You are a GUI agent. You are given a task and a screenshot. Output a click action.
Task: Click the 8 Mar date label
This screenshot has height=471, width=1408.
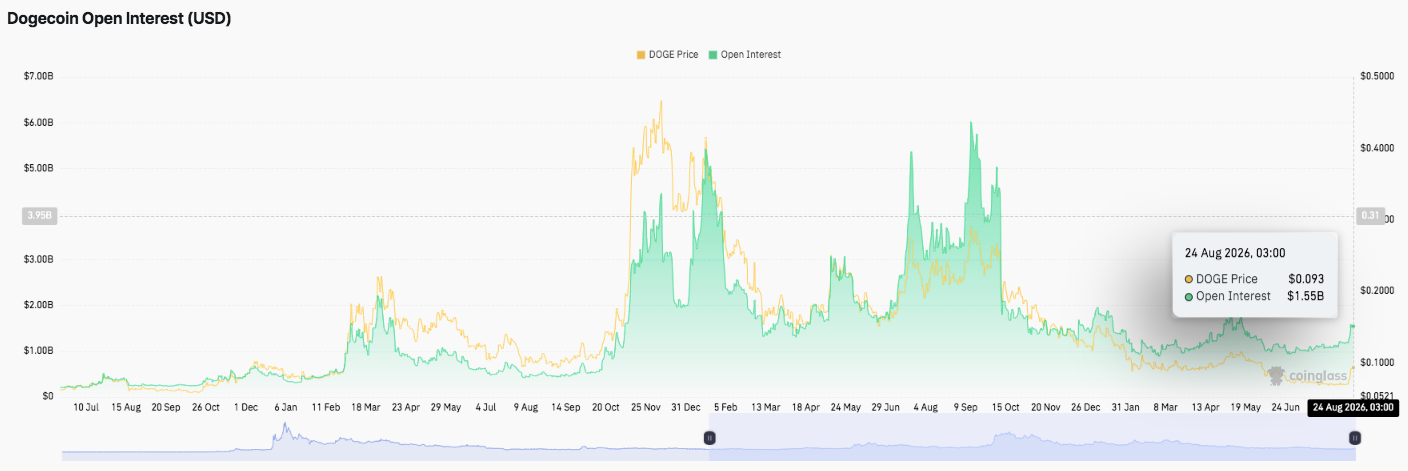pos(1165,408)
